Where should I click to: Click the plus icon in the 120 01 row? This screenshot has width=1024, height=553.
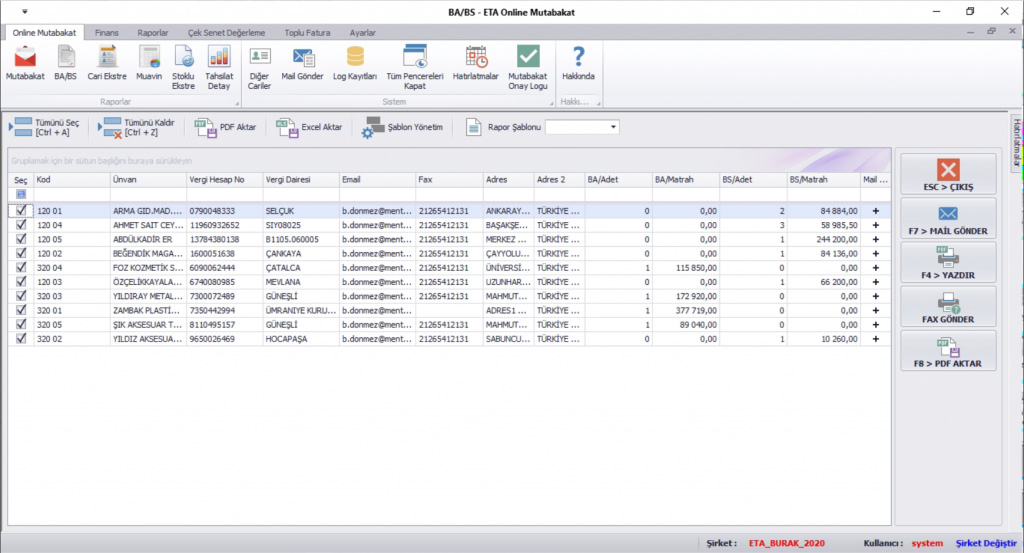click(x=876, y=211)
